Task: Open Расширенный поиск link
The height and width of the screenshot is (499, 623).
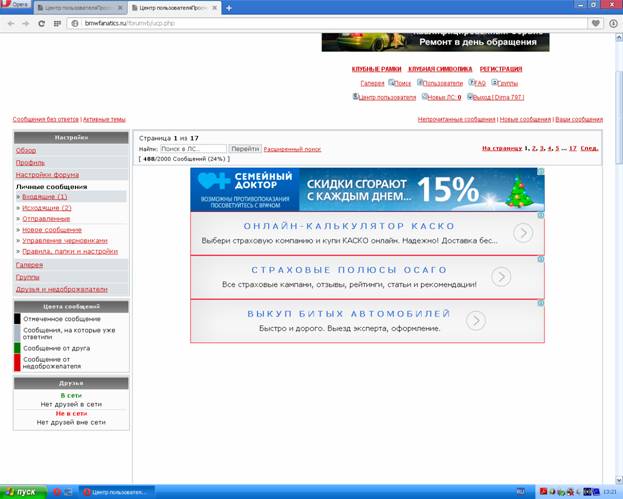Action: [x=292, y=149]
